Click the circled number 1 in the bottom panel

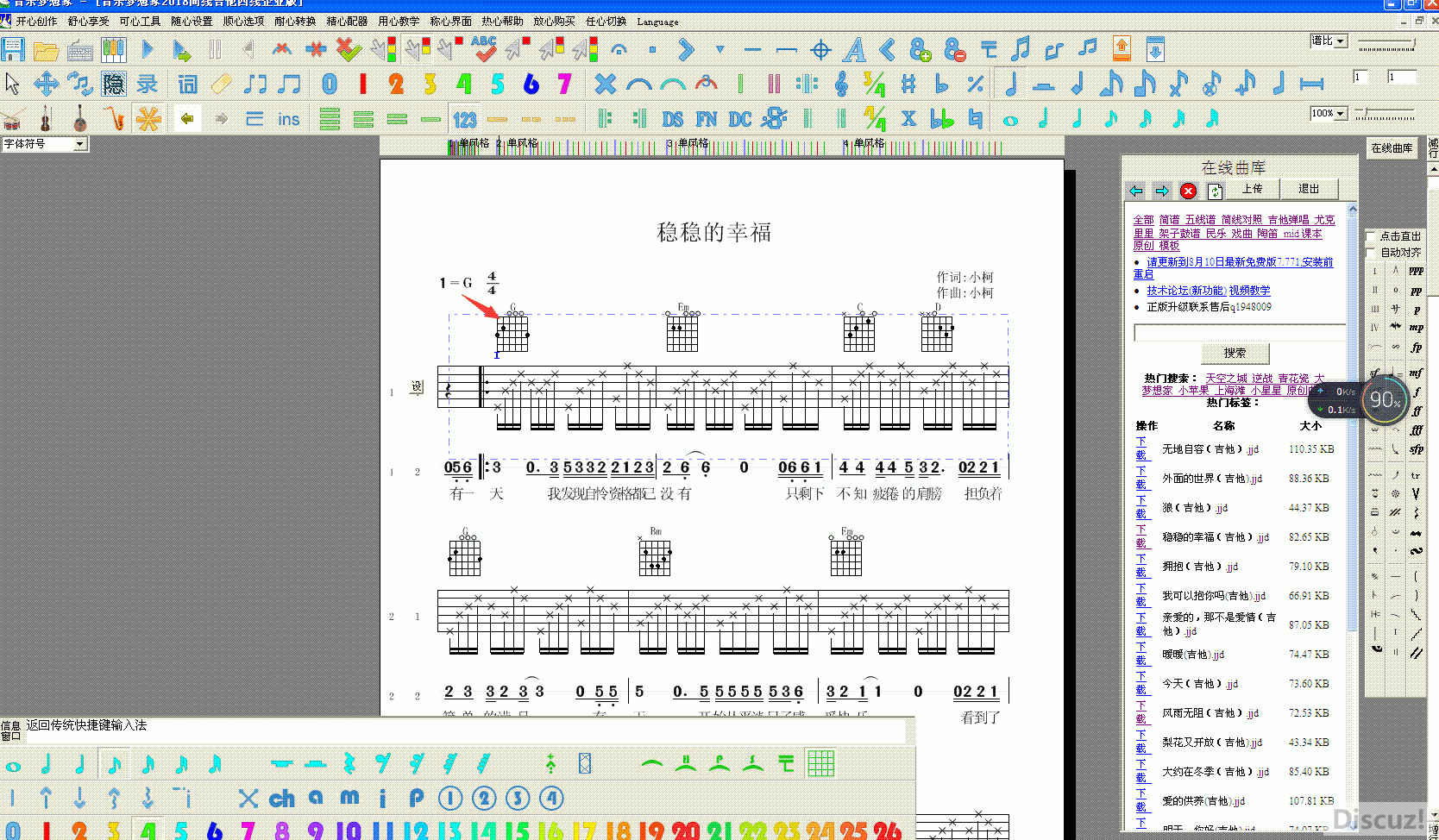[x=450, y=798]
